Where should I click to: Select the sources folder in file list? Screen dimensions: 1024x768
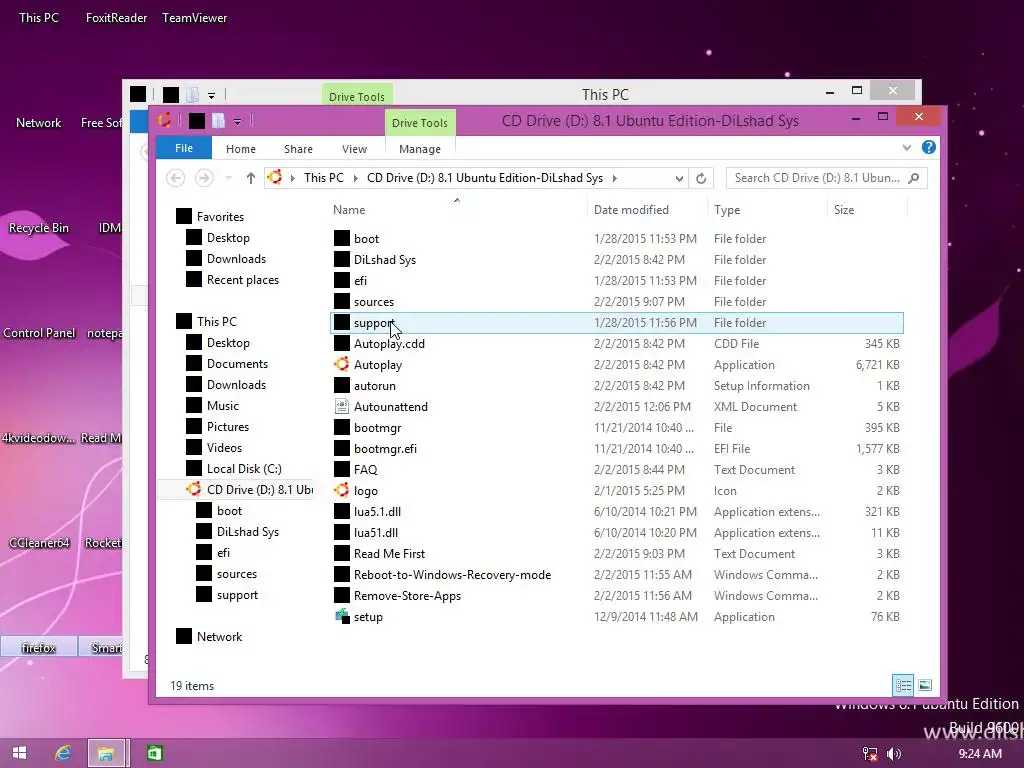(374, 302)
